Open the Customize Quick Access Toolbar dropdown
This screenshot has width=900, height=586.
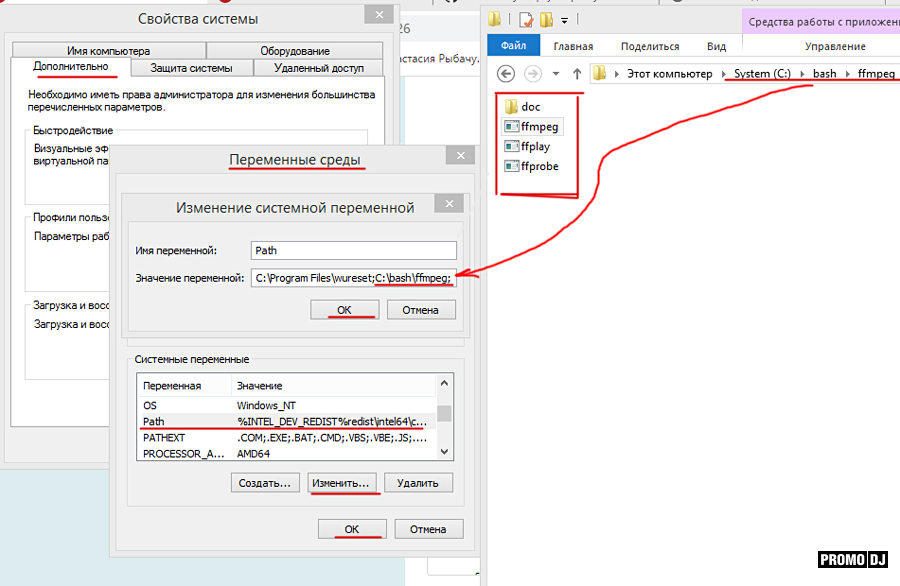[564, 20]
